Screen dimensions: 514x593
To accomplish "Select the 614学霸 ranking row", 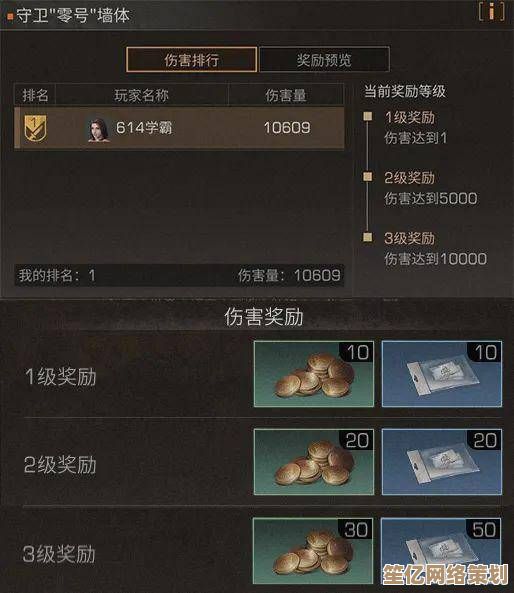I will click(179, 128).
